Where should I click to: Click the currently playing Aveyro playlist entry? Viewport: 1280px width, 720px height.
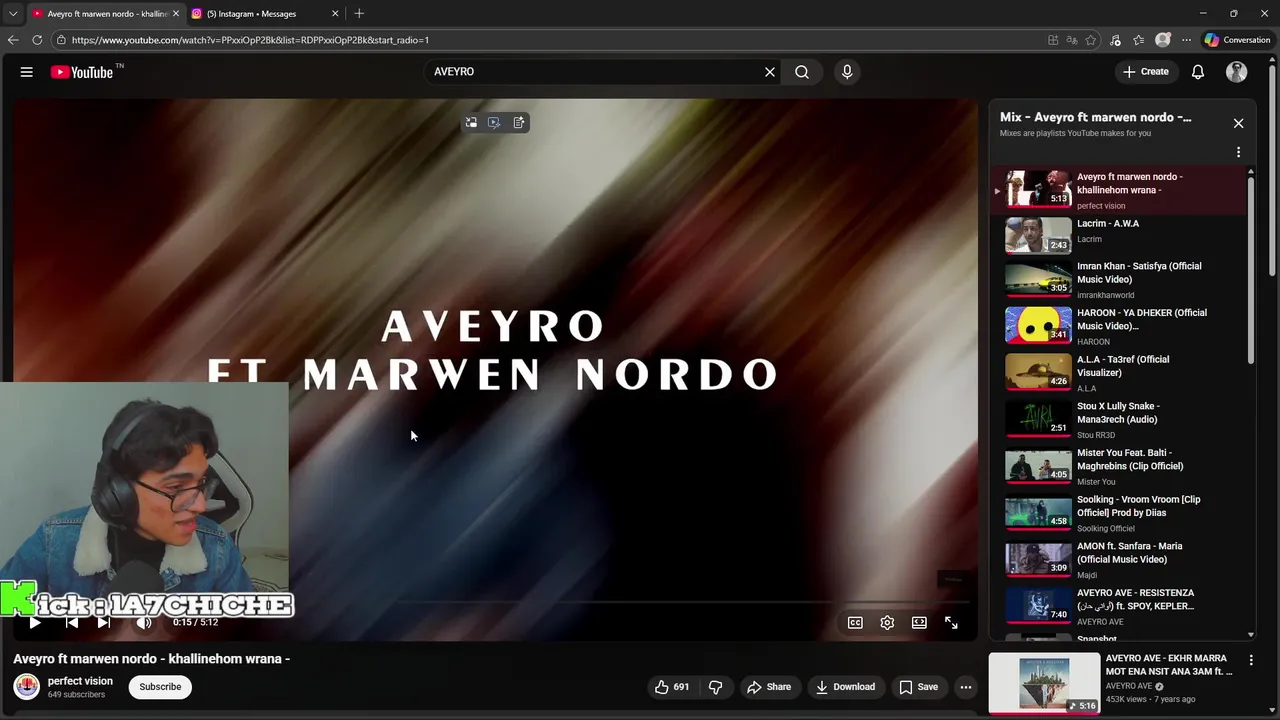pos(1117,189)
